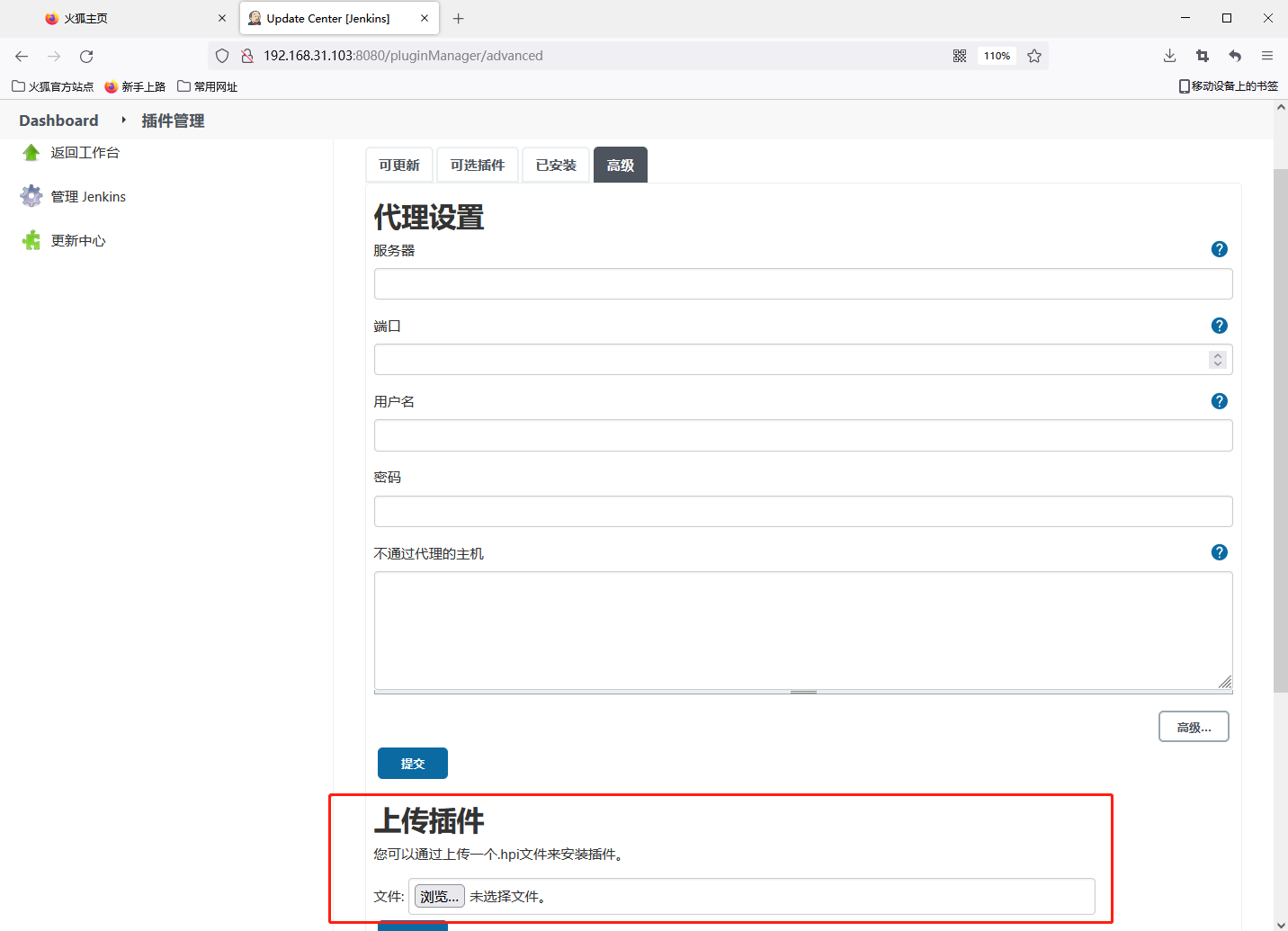1288x931 pixels.
Task: Click the green arrow 返回工作台 icon
Action: (x=31, y=153)
